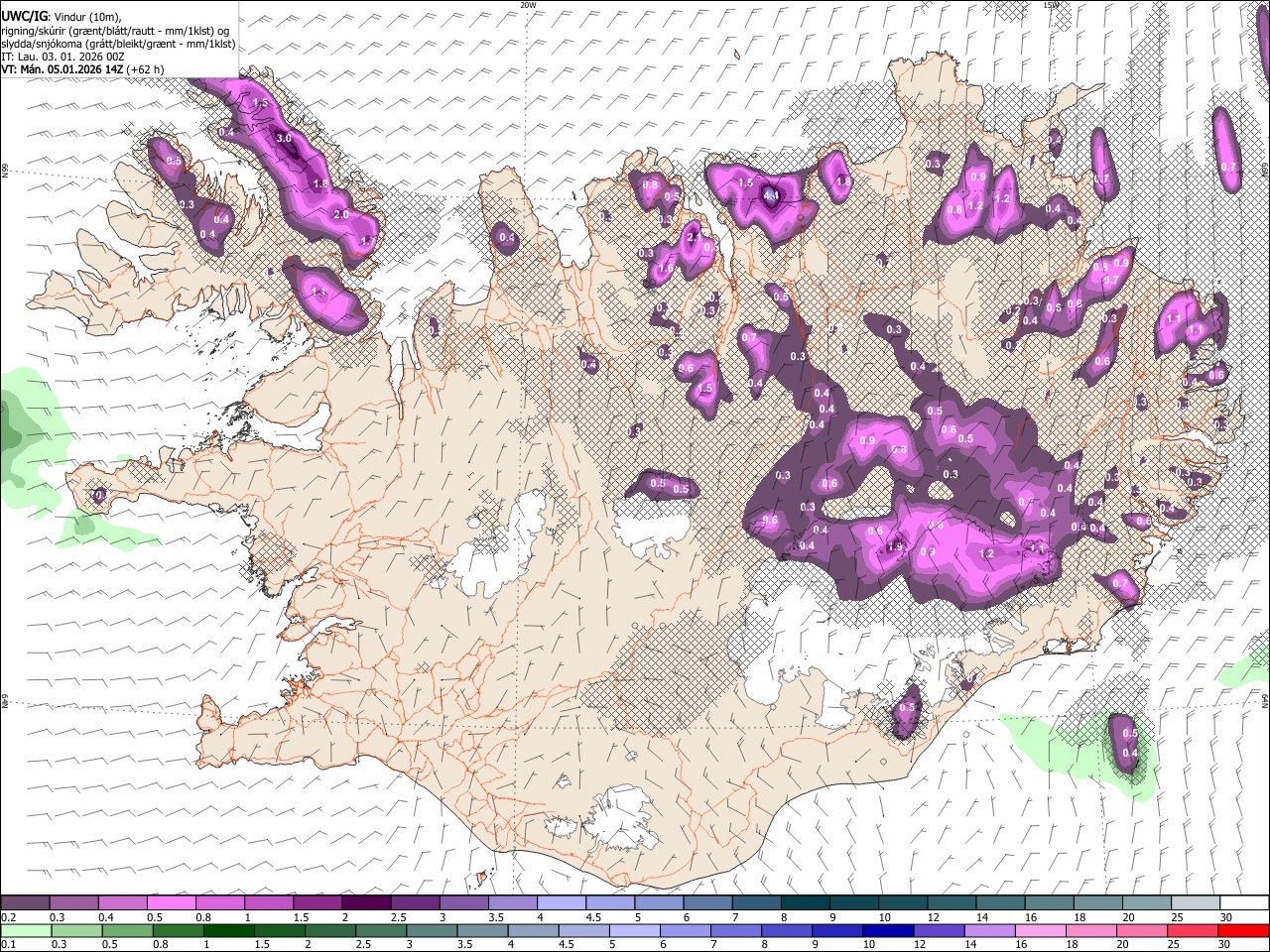The image size is (1270, 952).
Task: Click the 'Vindur (10m),' header text
Action: coord(86,16)
